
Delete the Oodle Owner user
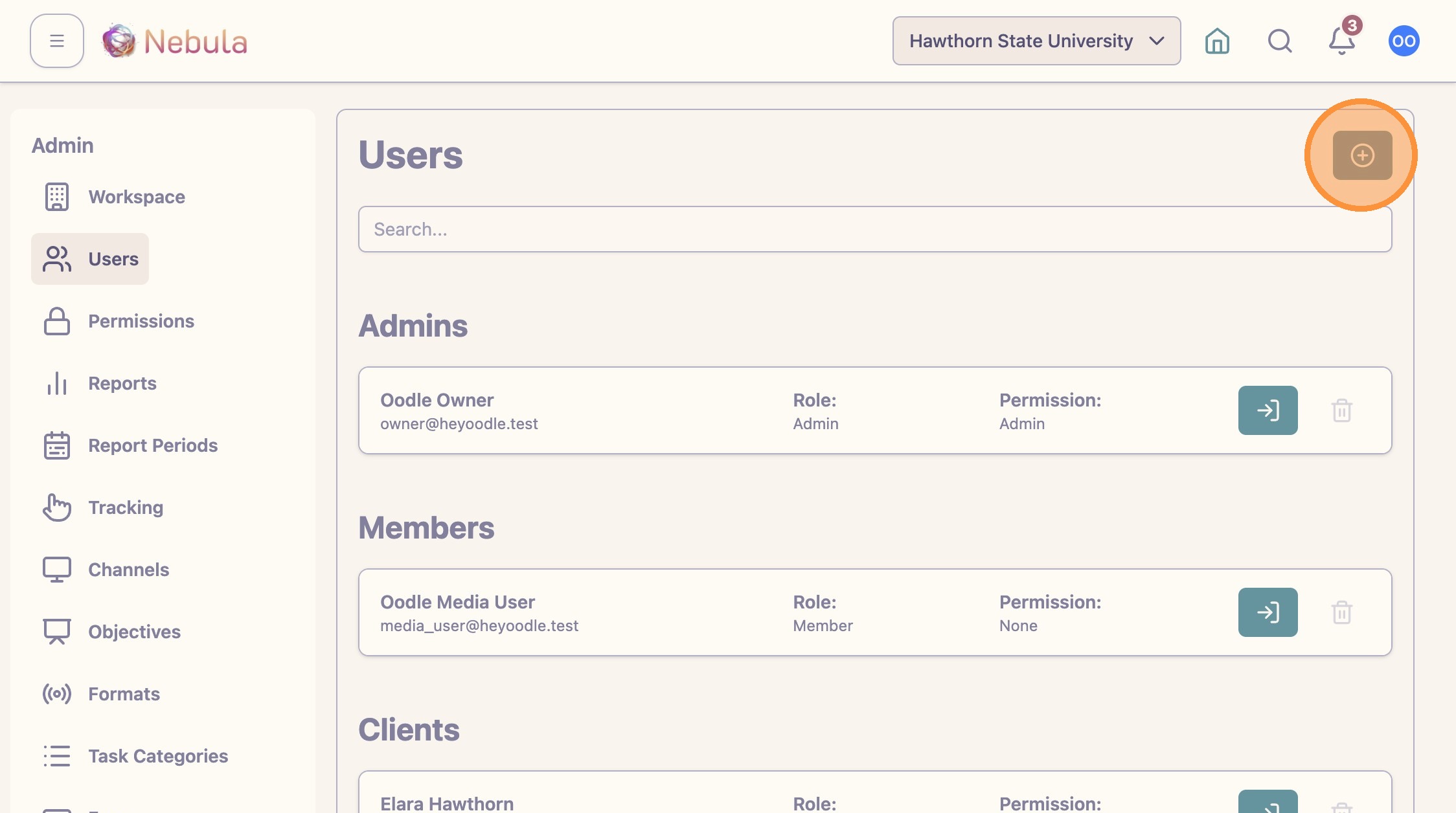point(1341,410)
